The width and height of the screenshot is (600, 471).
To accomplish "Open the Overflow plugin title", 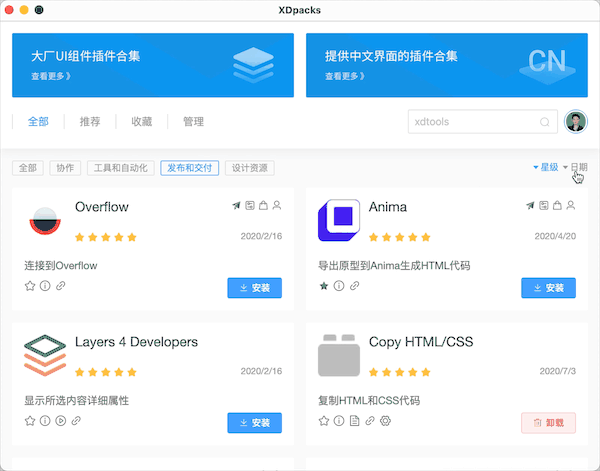I will click(x=102, y=207).
